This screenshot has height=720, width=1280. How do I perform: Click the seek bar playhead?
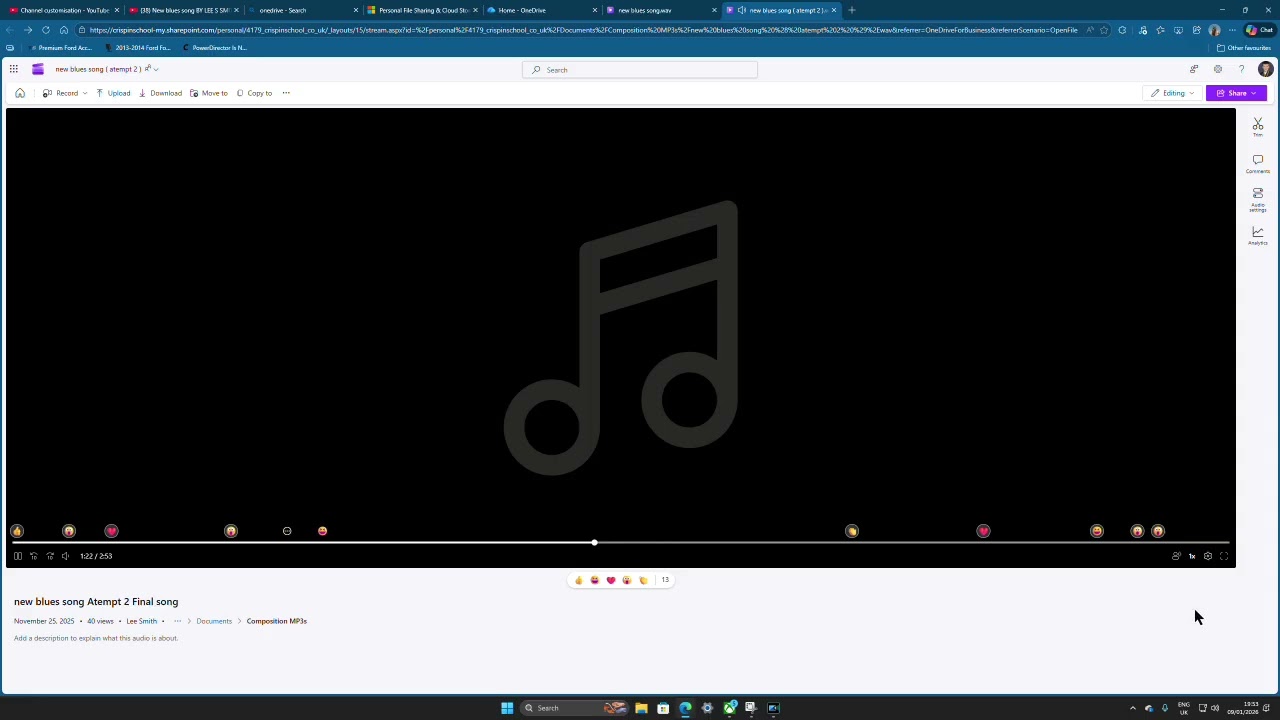[x=594, y=543]
